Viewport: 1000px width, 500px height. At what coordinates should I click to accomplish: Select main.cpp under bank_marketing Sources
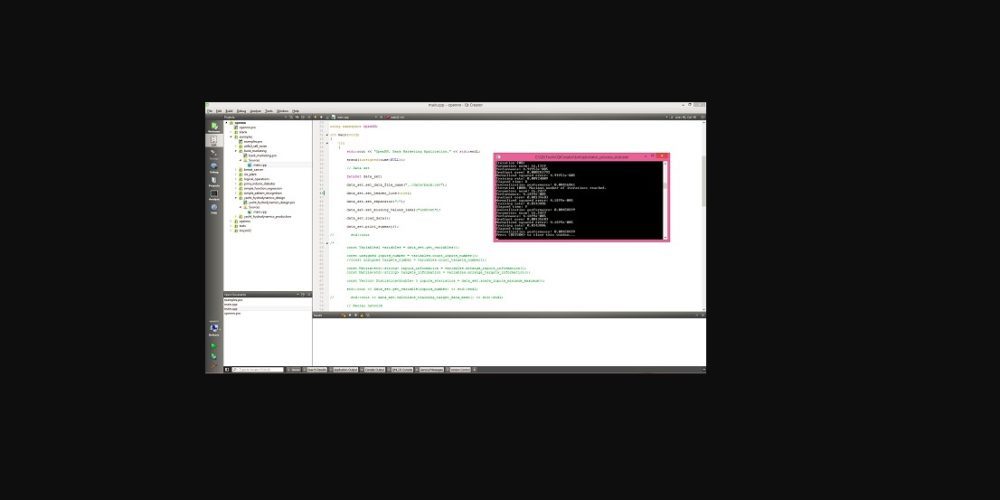coord(256,164)
